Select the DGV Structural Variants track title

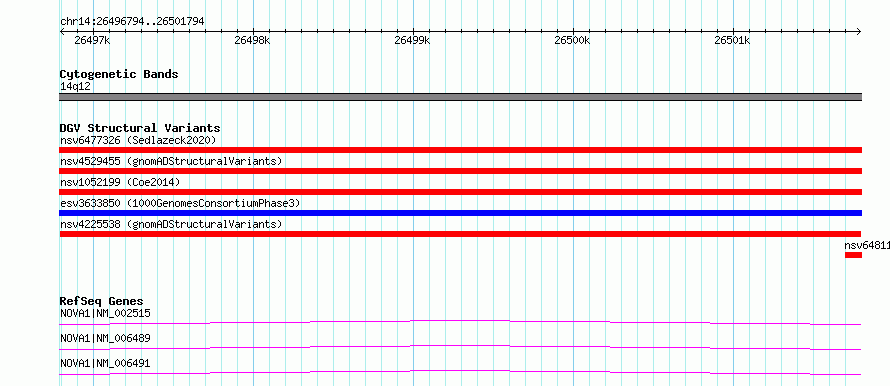140,128
